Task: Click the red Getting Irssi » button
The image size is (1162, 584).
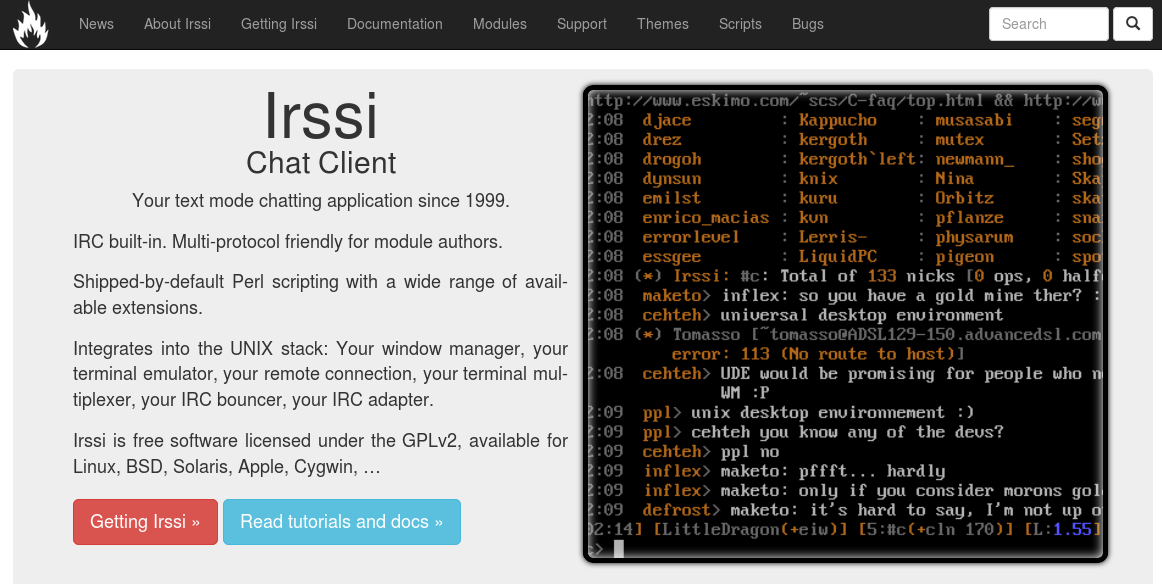Action: pos(145,522)
